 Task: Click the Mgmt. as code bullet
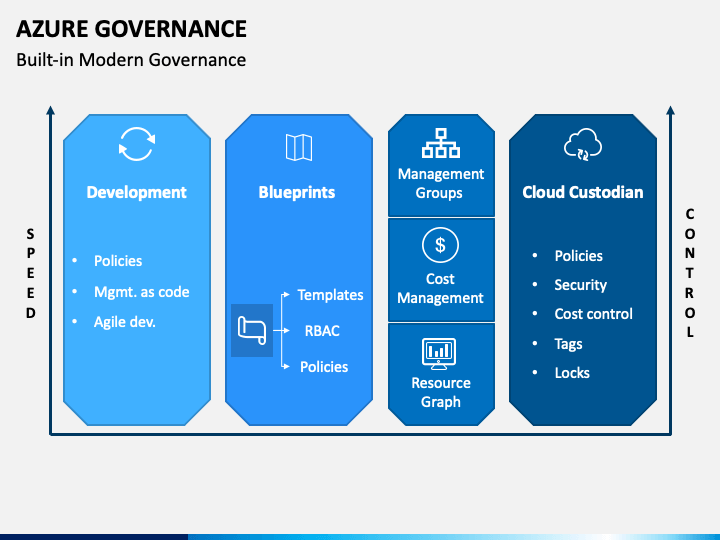pos(141,292)
